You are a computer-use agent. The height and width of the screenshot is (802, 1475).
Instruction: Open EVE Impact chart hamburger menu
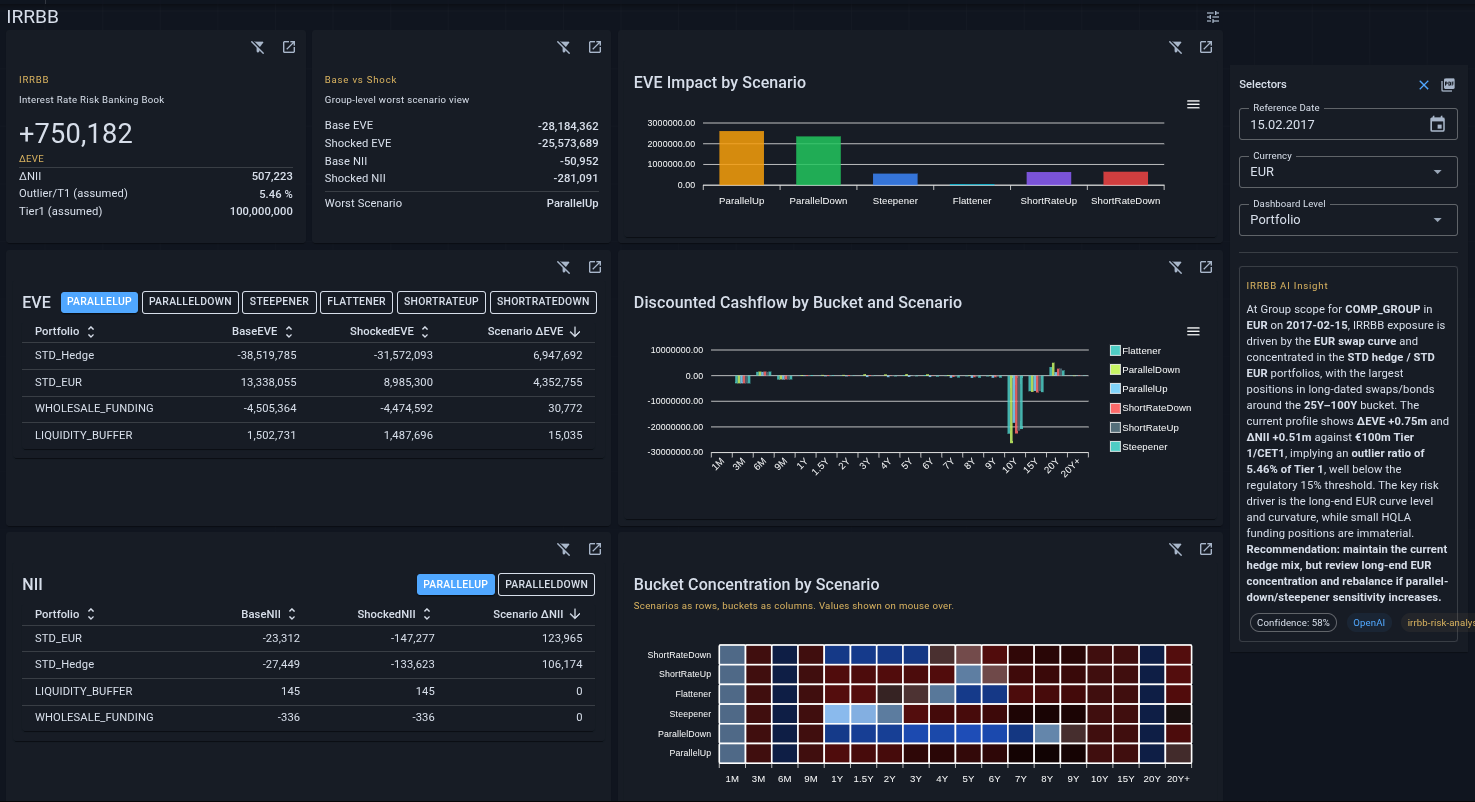(x=1193, y=104)
